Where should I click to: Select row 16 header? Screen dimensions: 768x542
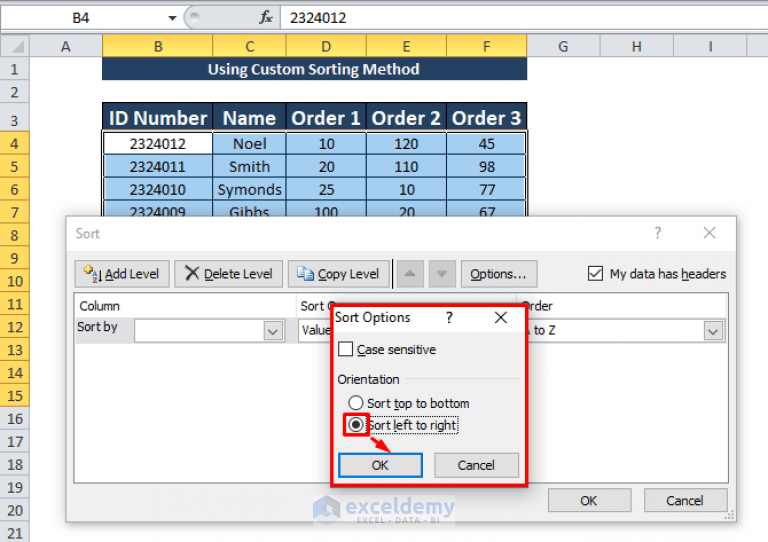pyautogui.click(x=15, y=419)
